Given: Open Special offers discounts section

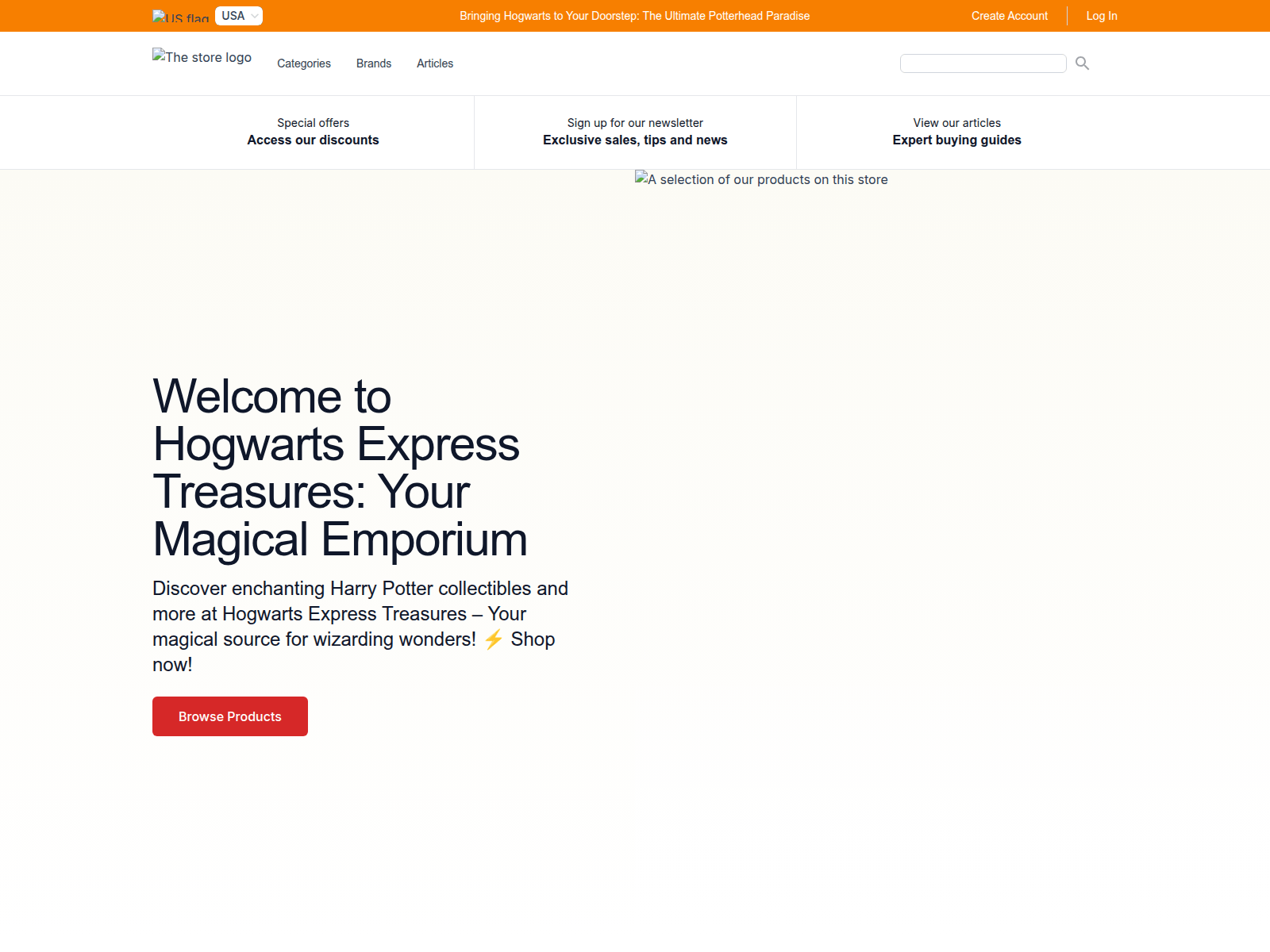Looking at the screenshot, I should (313, 132).
